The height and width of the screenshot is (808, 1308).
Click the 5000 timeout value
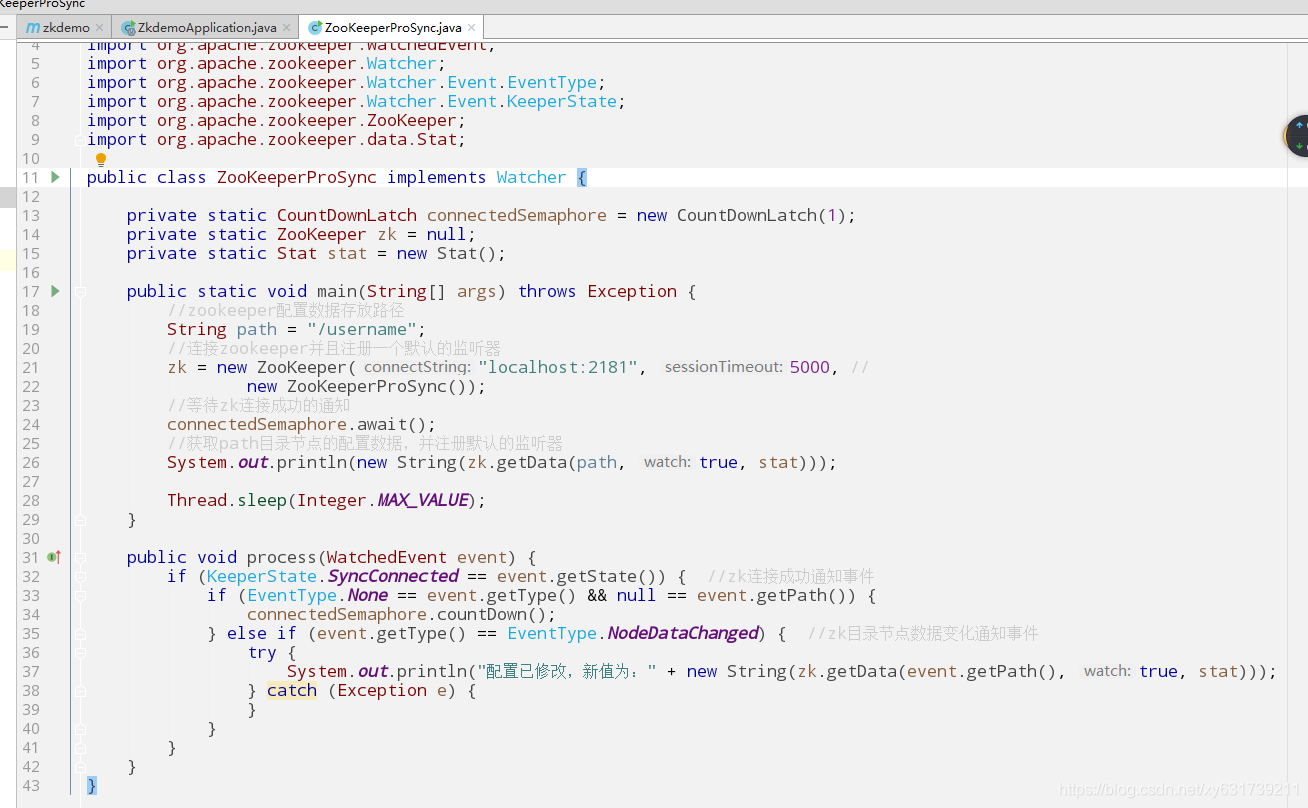click(810, 367)
